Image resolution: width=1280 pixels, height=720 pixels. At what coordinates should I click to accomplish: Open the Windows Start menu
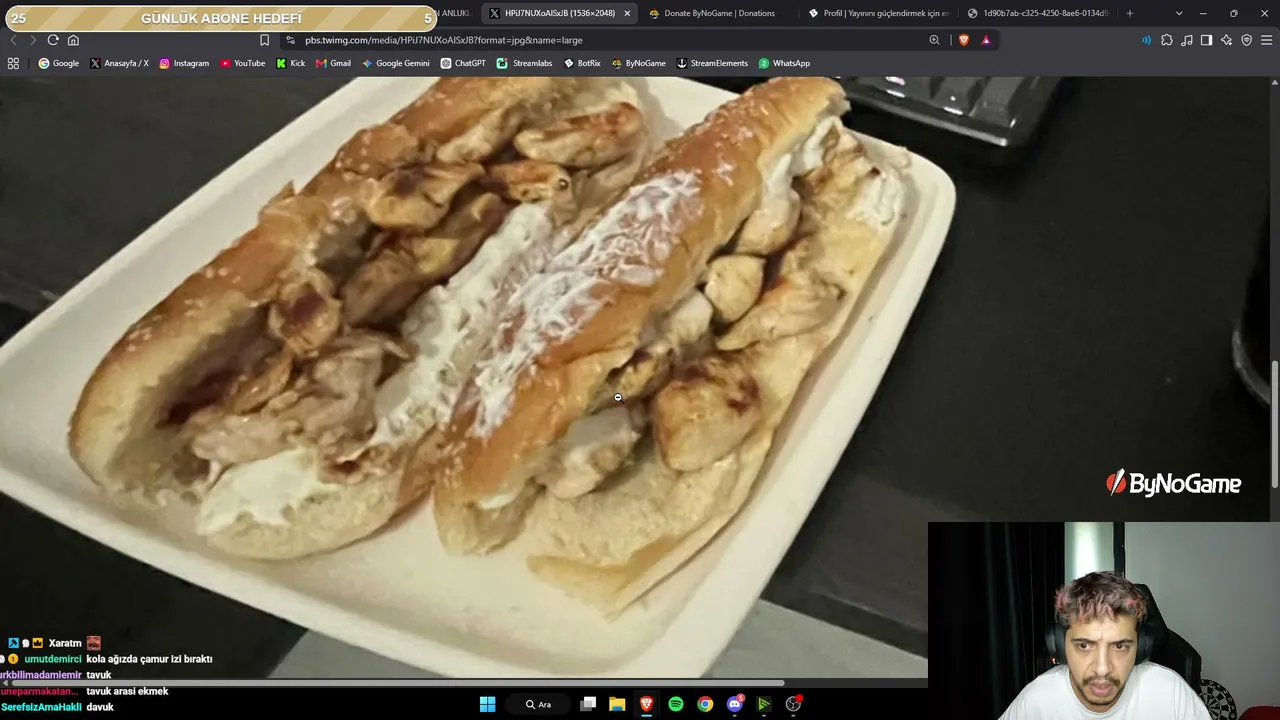click(487, 704)
